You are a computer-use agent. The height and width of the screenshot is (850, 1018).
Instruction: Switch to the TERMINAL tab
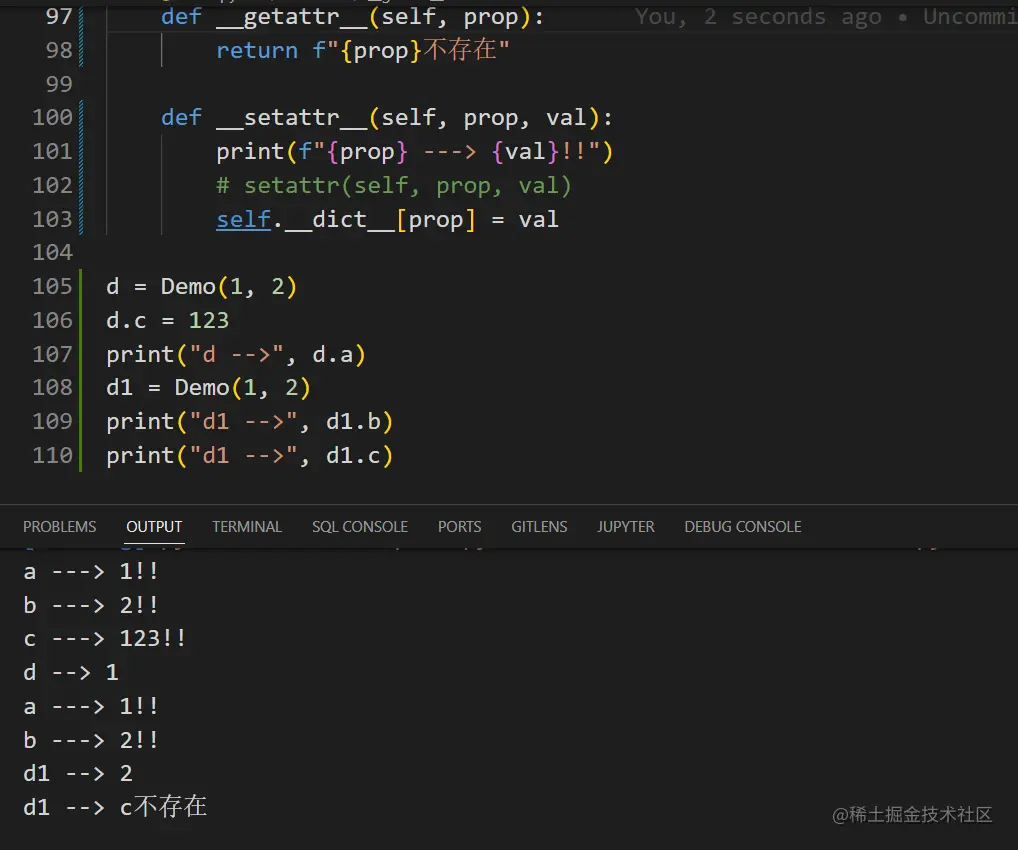coord(247,527)
